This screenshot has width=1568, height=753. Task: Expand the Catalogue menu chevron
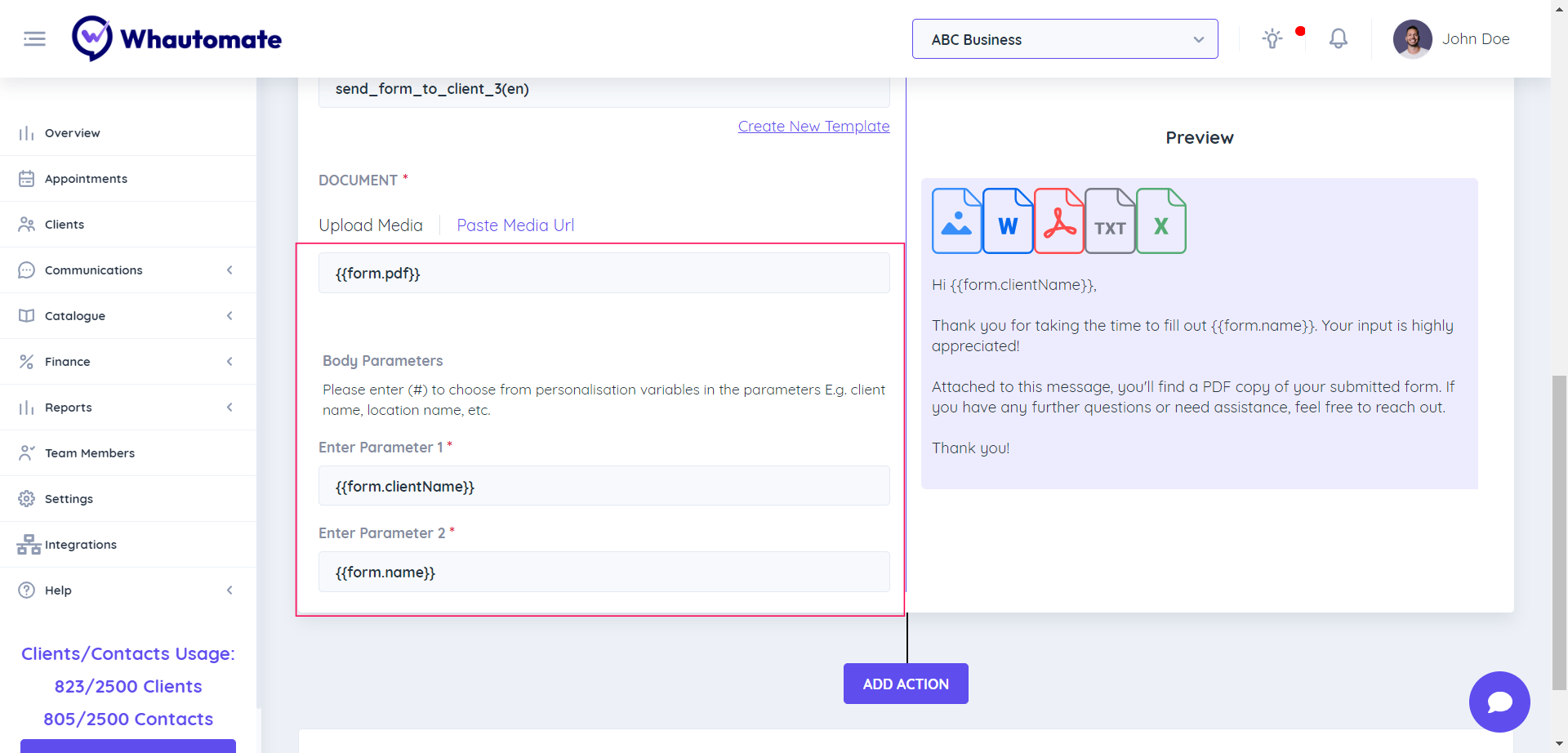pyautogui.click(x=229, y=316)
